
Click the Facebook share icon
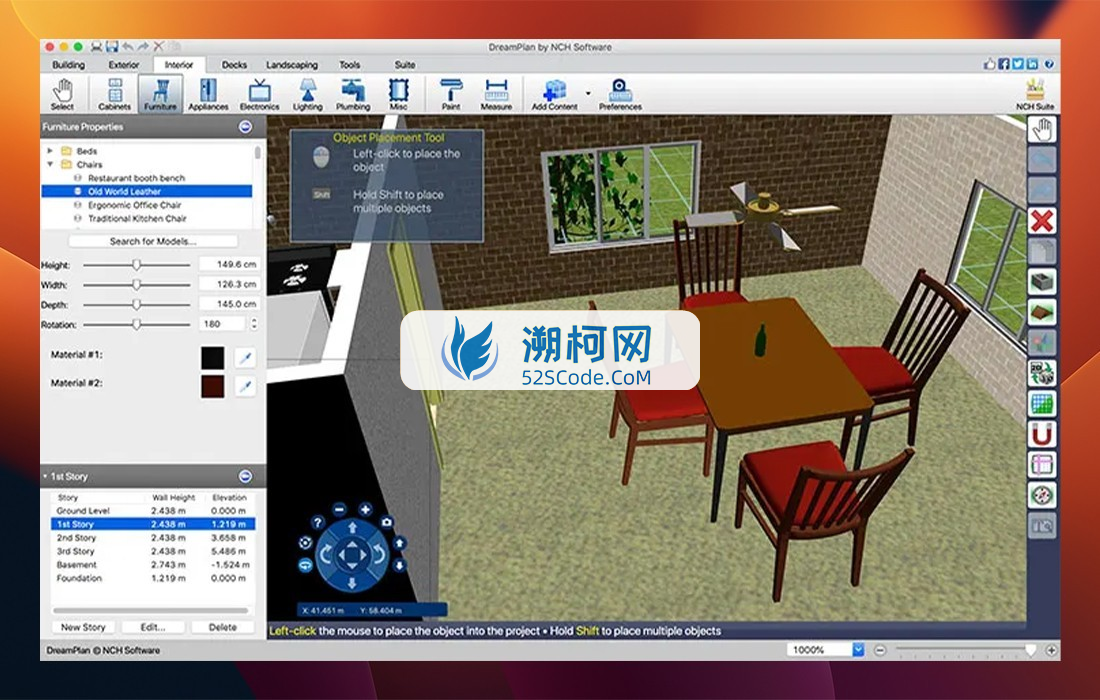point(1004,64)
